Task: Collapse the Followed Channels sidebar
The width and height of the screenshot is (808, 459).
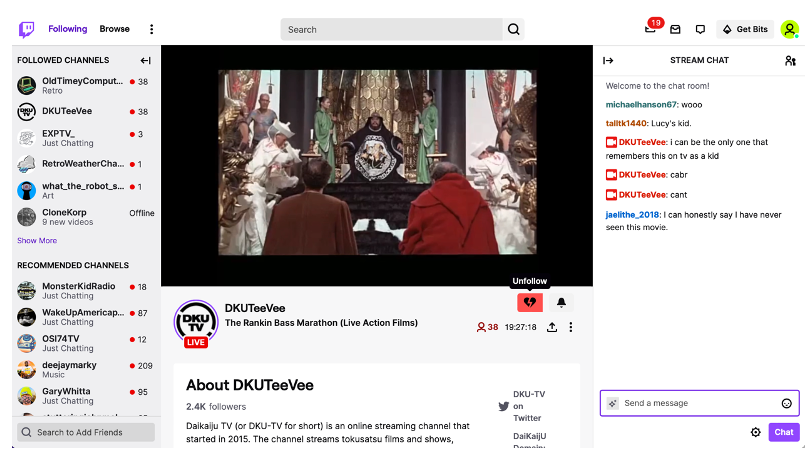Action: click(x=145, y=60)
